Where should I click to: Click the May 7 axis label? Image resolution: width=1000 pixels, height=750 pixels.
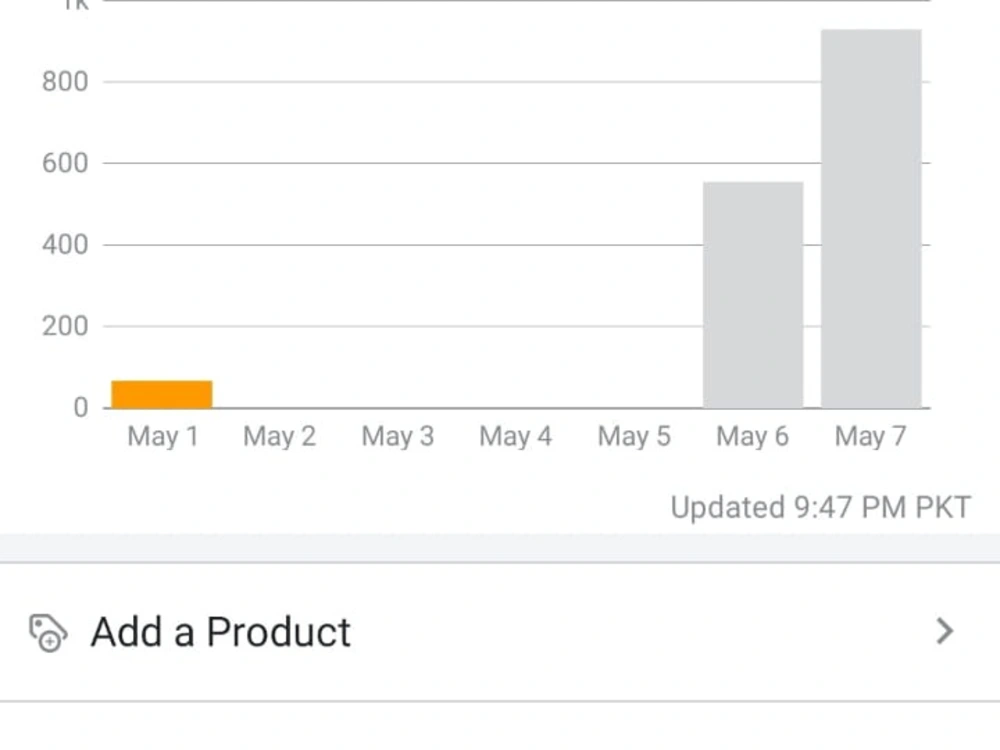pyautogui.click(x=871, y=437)
